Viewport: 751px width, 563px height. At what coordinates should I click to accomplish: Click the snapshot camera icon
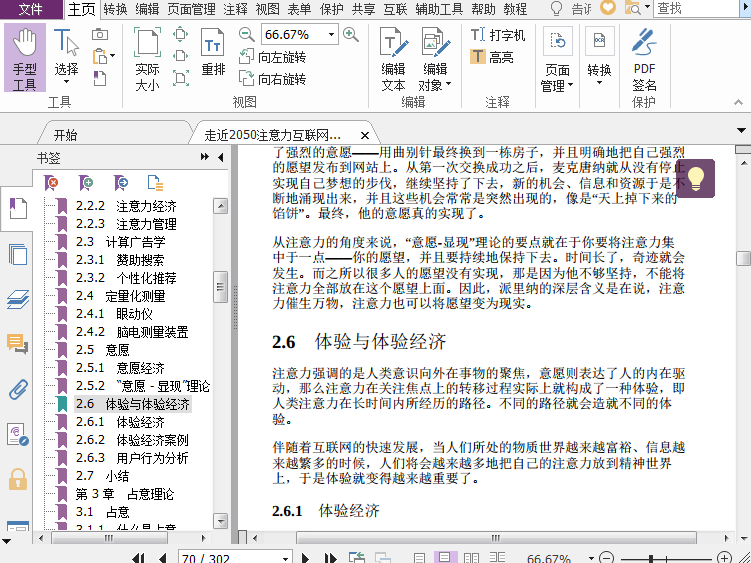click(100, 34)
